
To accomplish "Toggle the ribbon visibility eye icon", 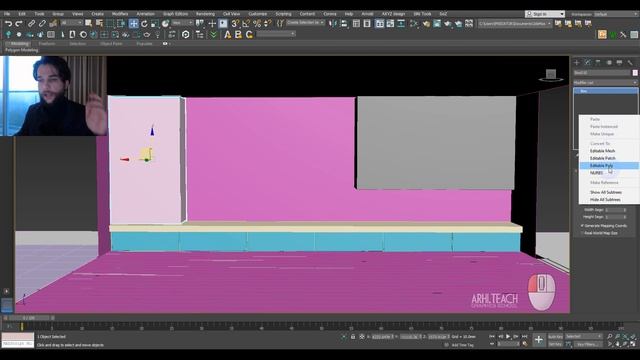I will click(165, 43).
